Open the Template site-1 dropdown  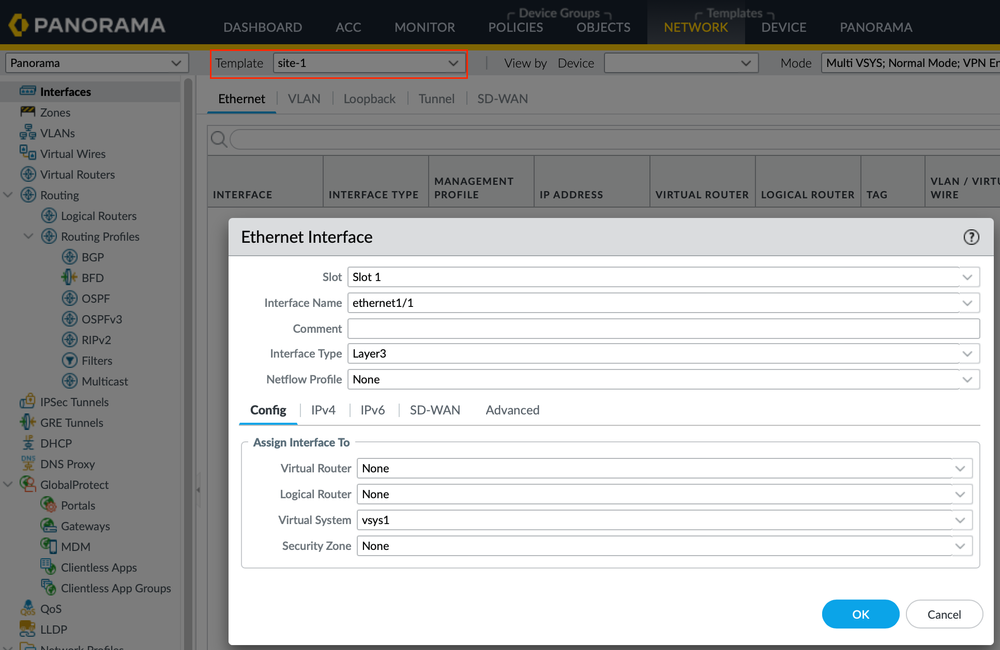pos(367,63)
